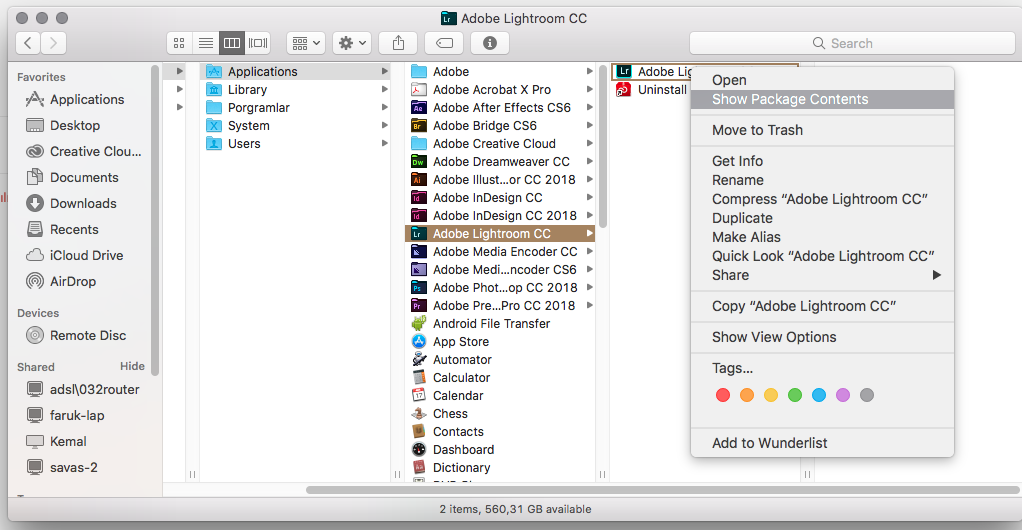Open iCloud Drive in the sidebar
1022x530 pixels.
click(x=74, y=256)
